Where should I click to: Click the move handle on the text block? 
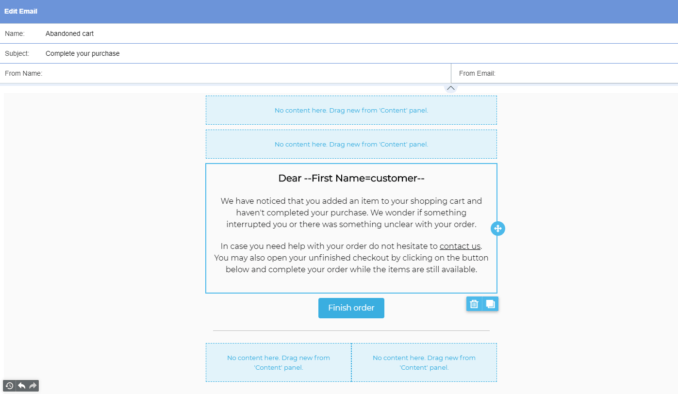[498, 228]
